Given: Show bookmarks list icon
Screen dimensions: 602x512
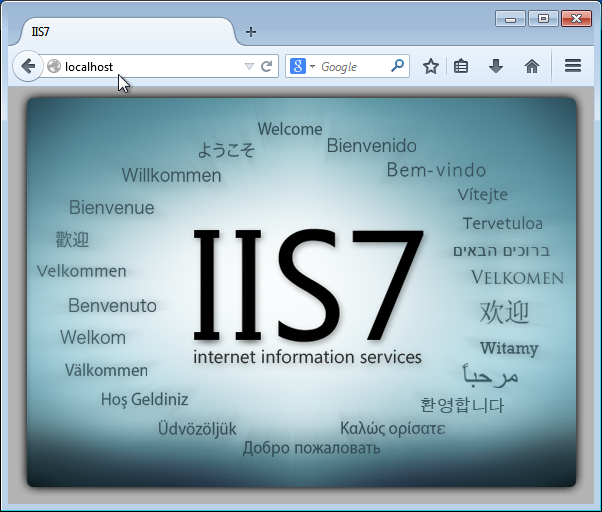Looking at the screenshot, I should [461, 66].
